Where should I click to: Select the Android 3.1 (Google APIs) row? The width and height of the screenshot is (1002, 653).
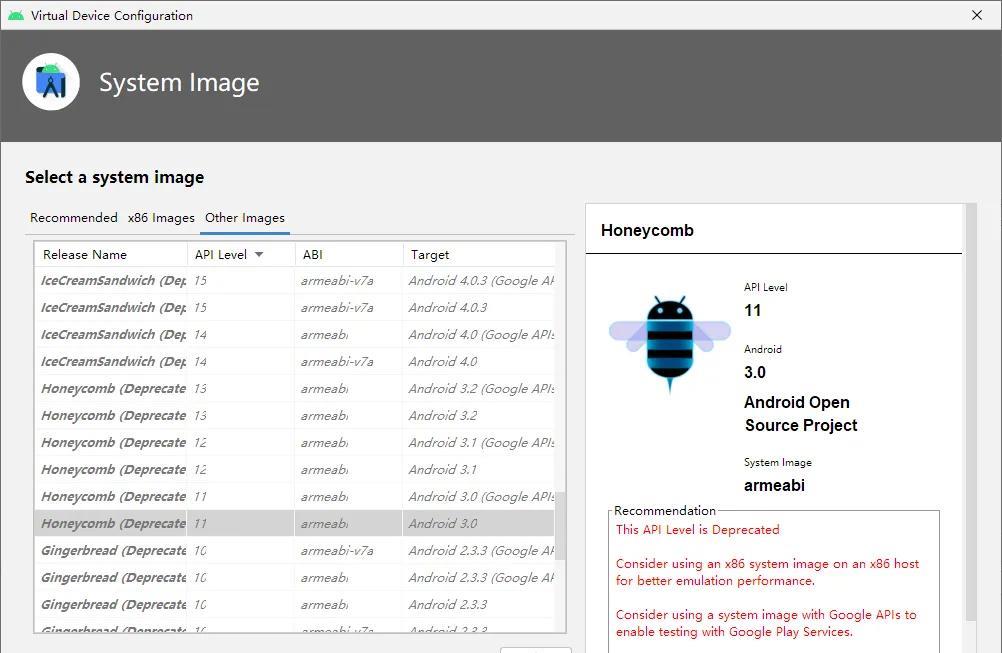point(295,443)
